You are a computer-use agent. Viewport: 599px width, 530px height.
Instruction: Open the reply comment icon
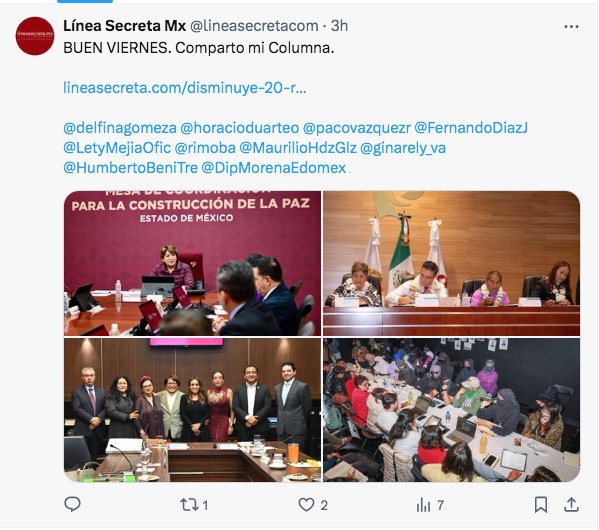click(72, 505)
